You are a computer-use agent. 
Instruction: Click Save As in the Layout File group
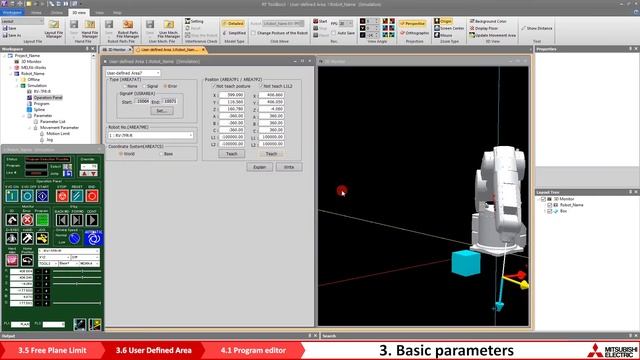11,36
